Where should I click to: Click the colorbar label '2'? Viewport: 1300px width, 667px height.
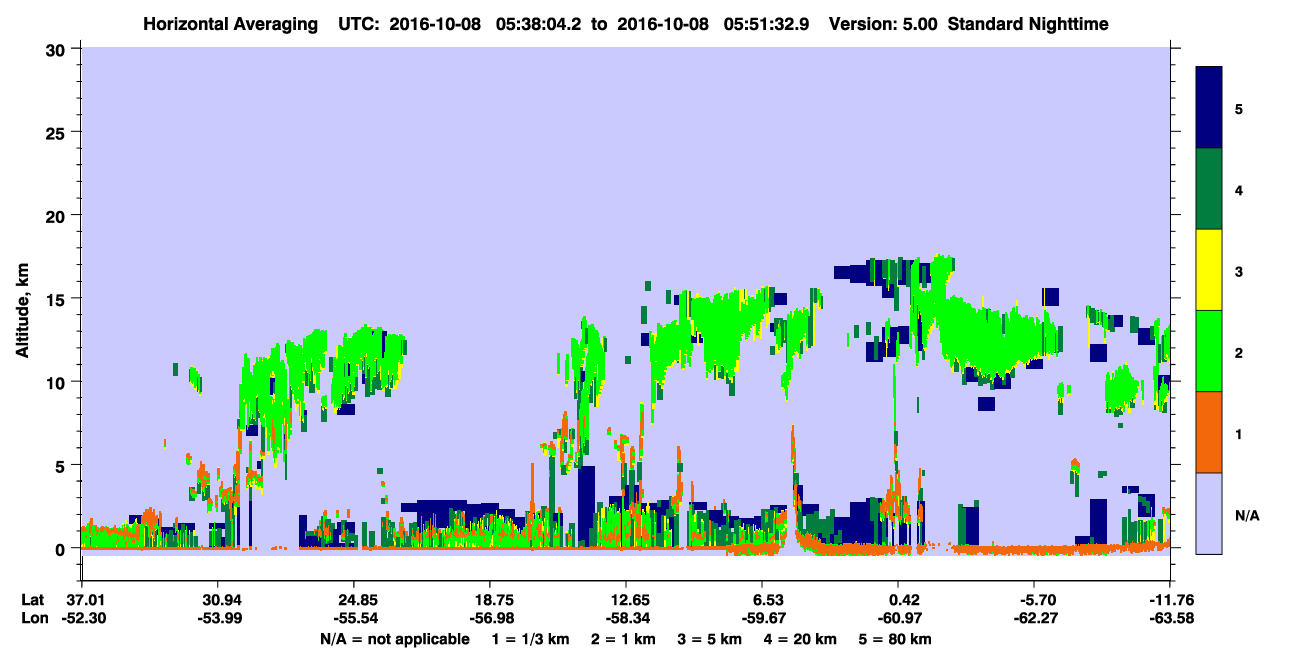tap(1238, 352)
